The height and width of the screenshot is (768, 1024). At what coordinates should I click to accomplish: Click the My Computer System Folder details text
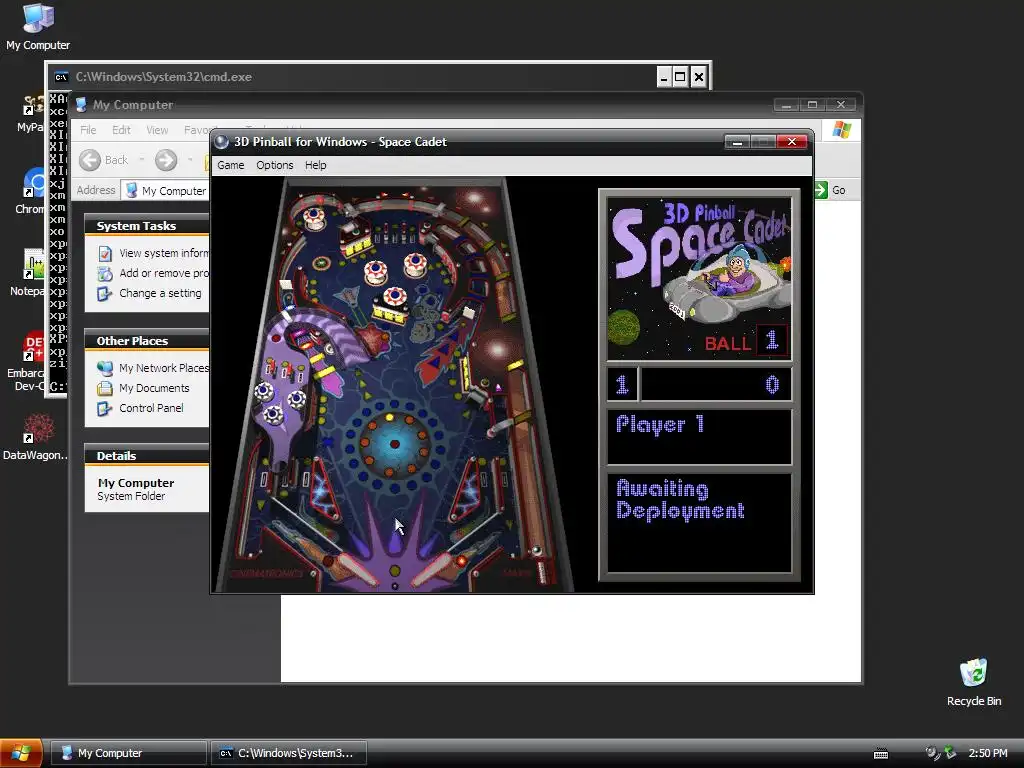(136, 489)
